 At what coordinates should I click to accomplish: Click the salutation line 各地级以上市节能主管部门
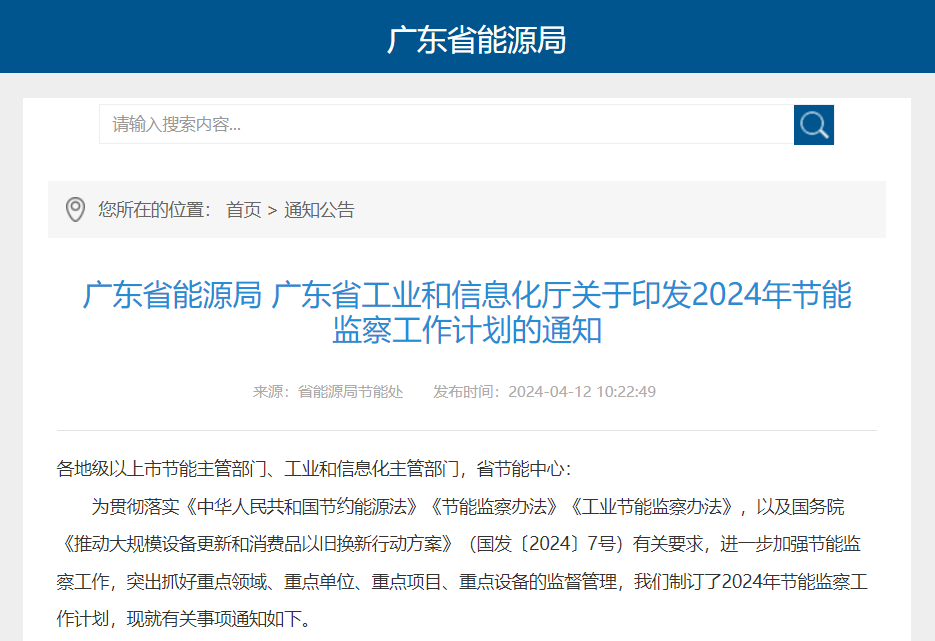click(x=314, y=469)
